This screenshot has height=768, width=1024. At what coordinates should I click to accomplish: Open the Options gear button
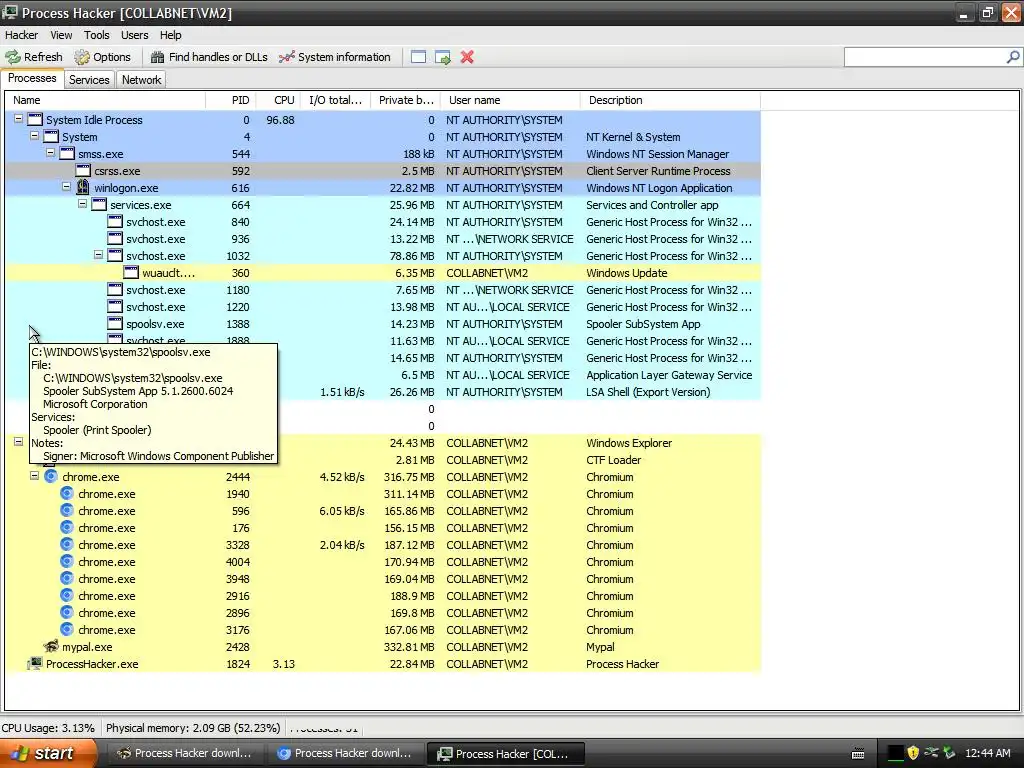click(x=103, y=57)
